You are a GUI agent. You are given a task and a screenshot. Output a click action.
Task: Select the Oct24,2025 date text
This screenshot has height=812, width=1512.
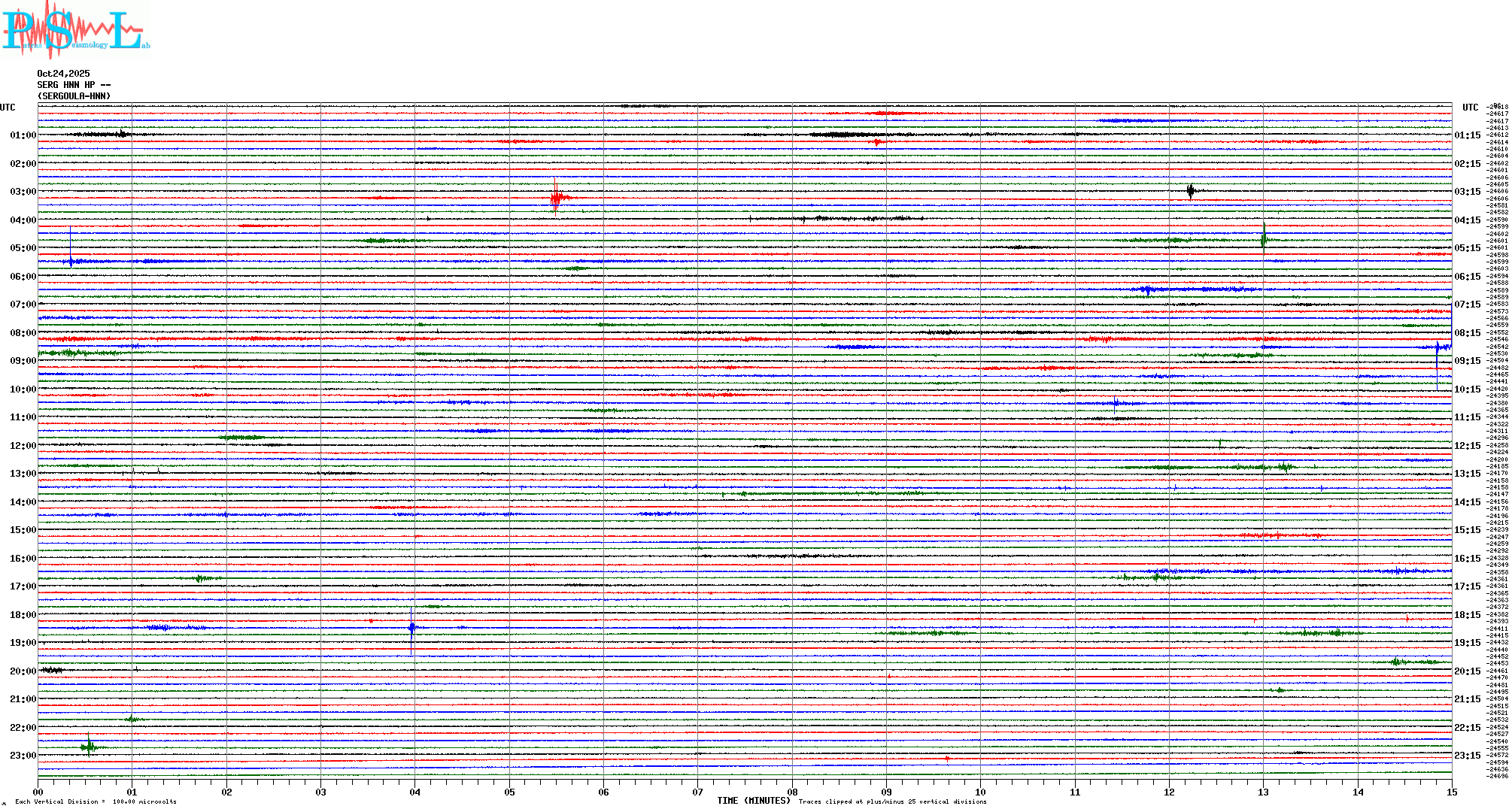63,74
